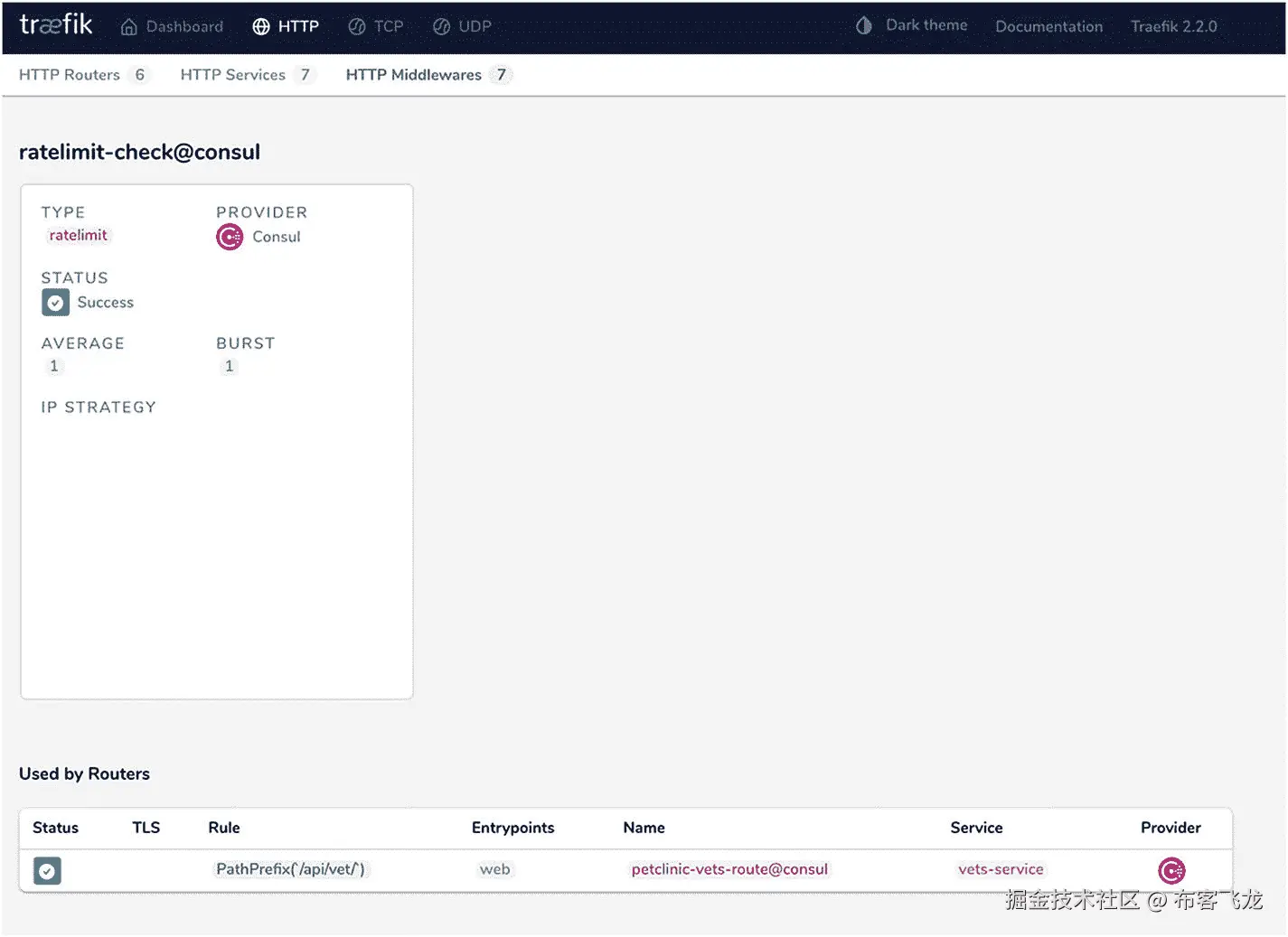Click the Dashboard home icon
Image resolution: width=1288 pixels, height=937 pixels.
point(129,27)
